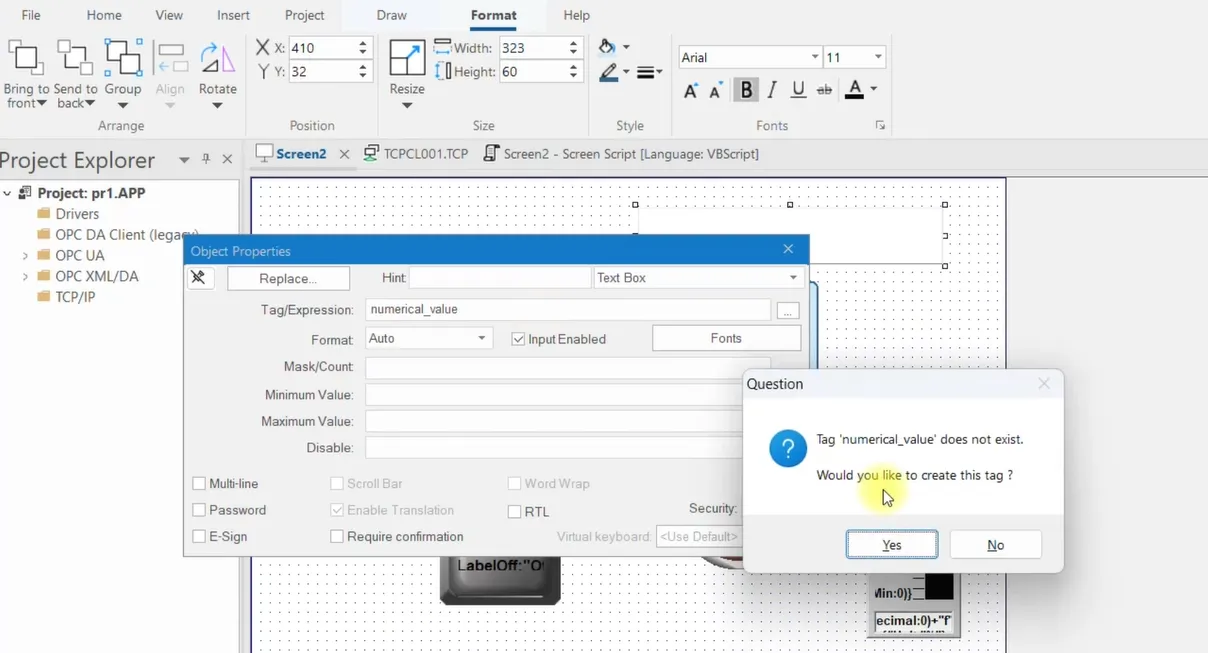
Task: Open the TCPCL001.TCP document tab
Action: [416, 154]
